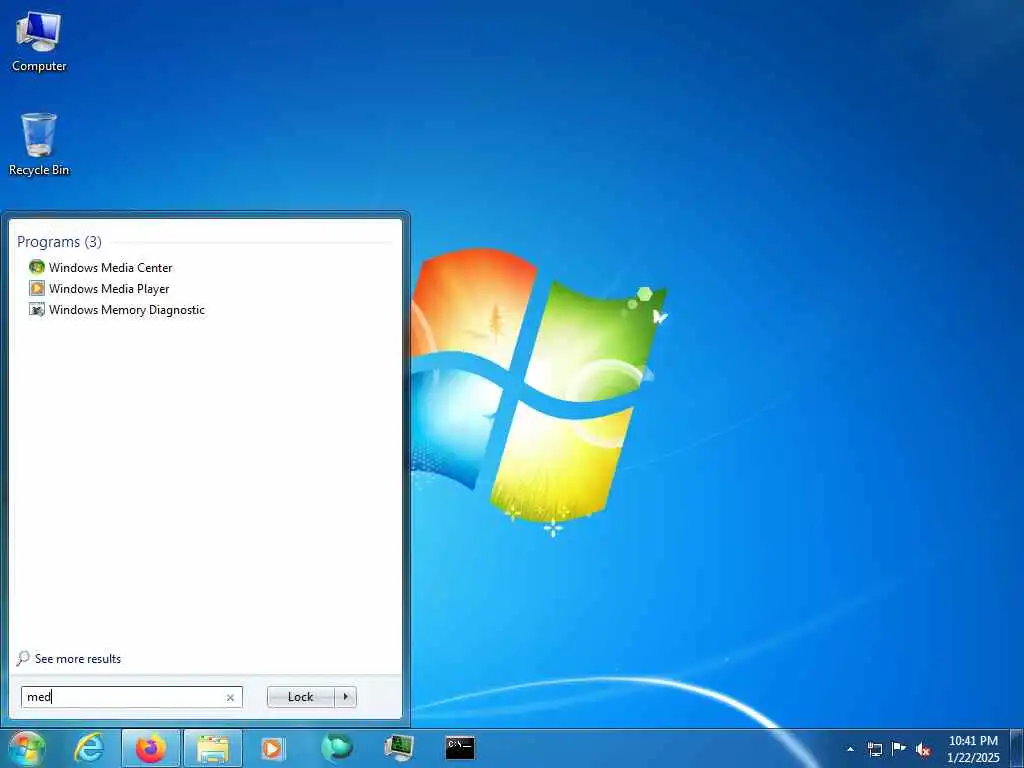Launch Windows Media Player from search results
1024x768 pixels.
[109, 289]
